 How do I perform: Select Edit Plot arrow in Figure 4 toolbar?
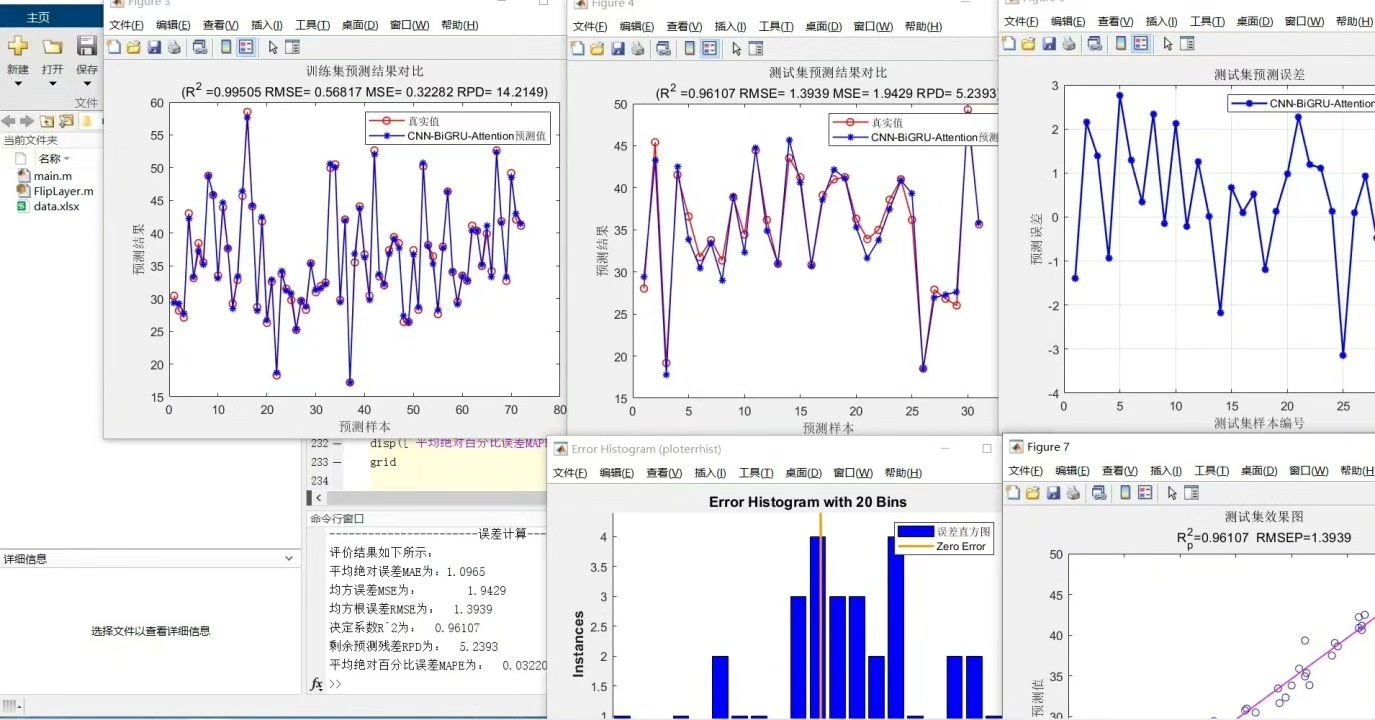(x=737, y=48)
